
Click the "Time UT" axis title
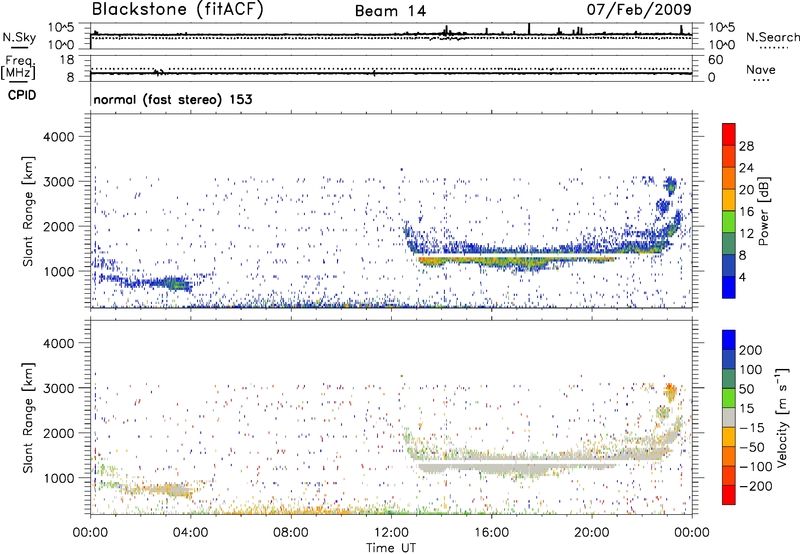point(391,548)
